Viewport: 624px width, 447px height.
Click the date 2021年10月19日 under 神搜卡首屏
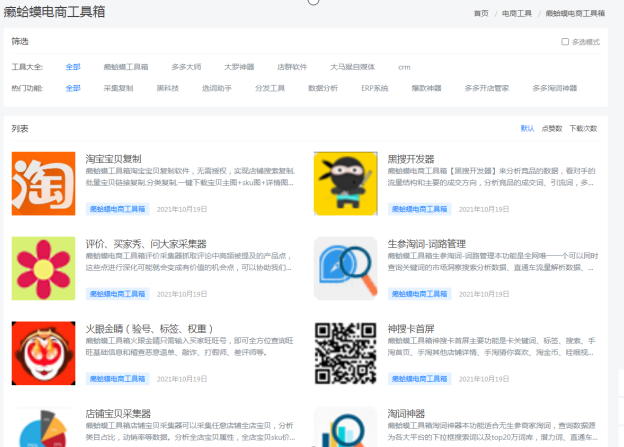pos(484,379)
